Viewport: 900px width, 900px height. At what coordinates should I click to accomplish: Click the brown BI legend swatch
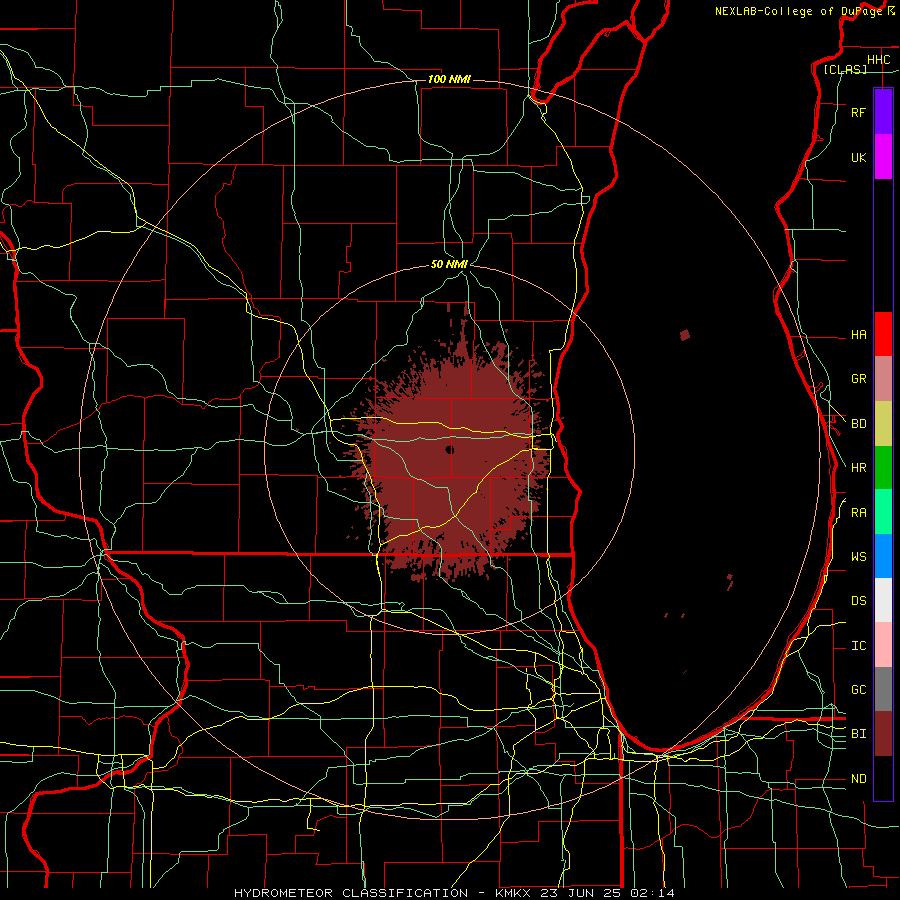point(883,734)
